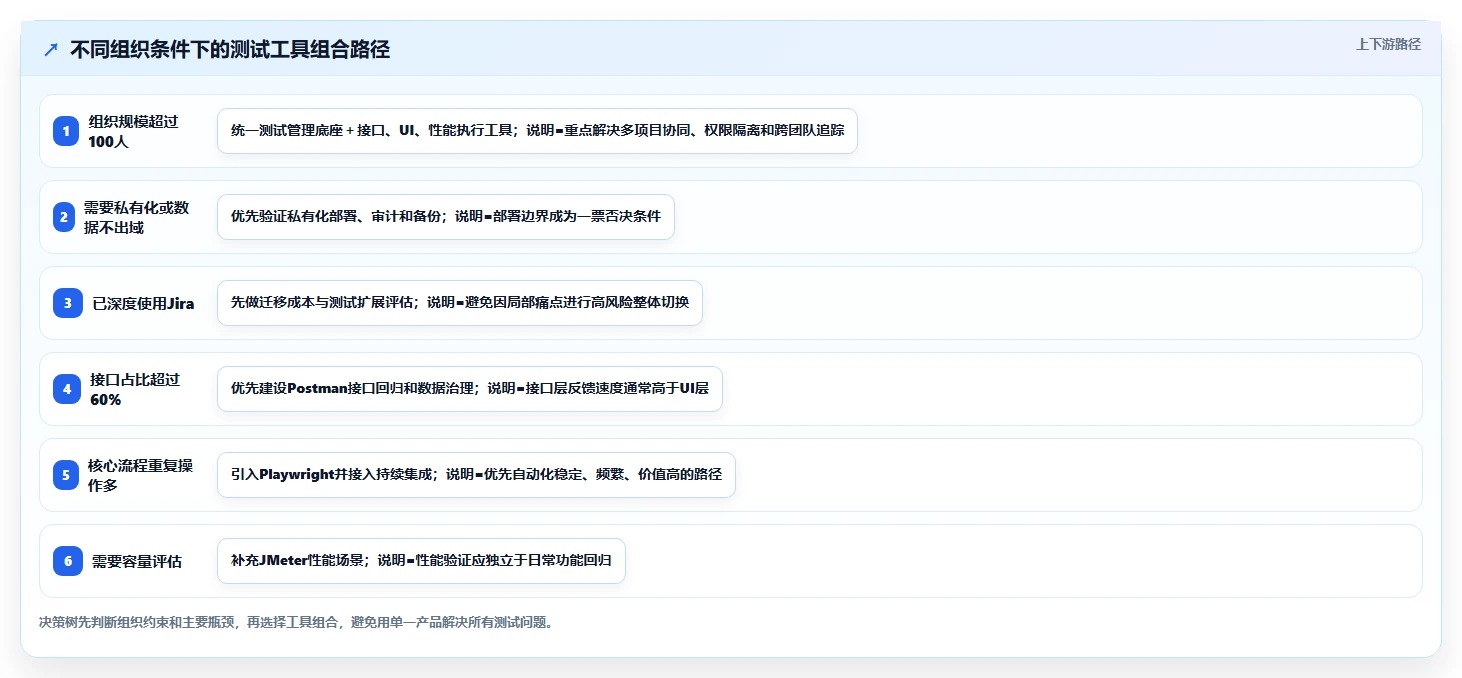Select the 核心流程重复操作多 condition
1462x678 pixels.
point(140,475)
